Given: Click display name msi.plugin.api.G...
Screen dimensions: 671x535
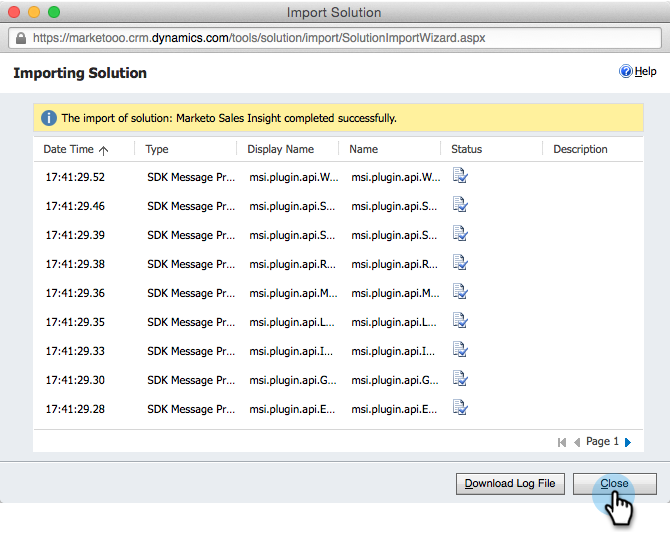Looking at the screenshot, I should (293, 380).
